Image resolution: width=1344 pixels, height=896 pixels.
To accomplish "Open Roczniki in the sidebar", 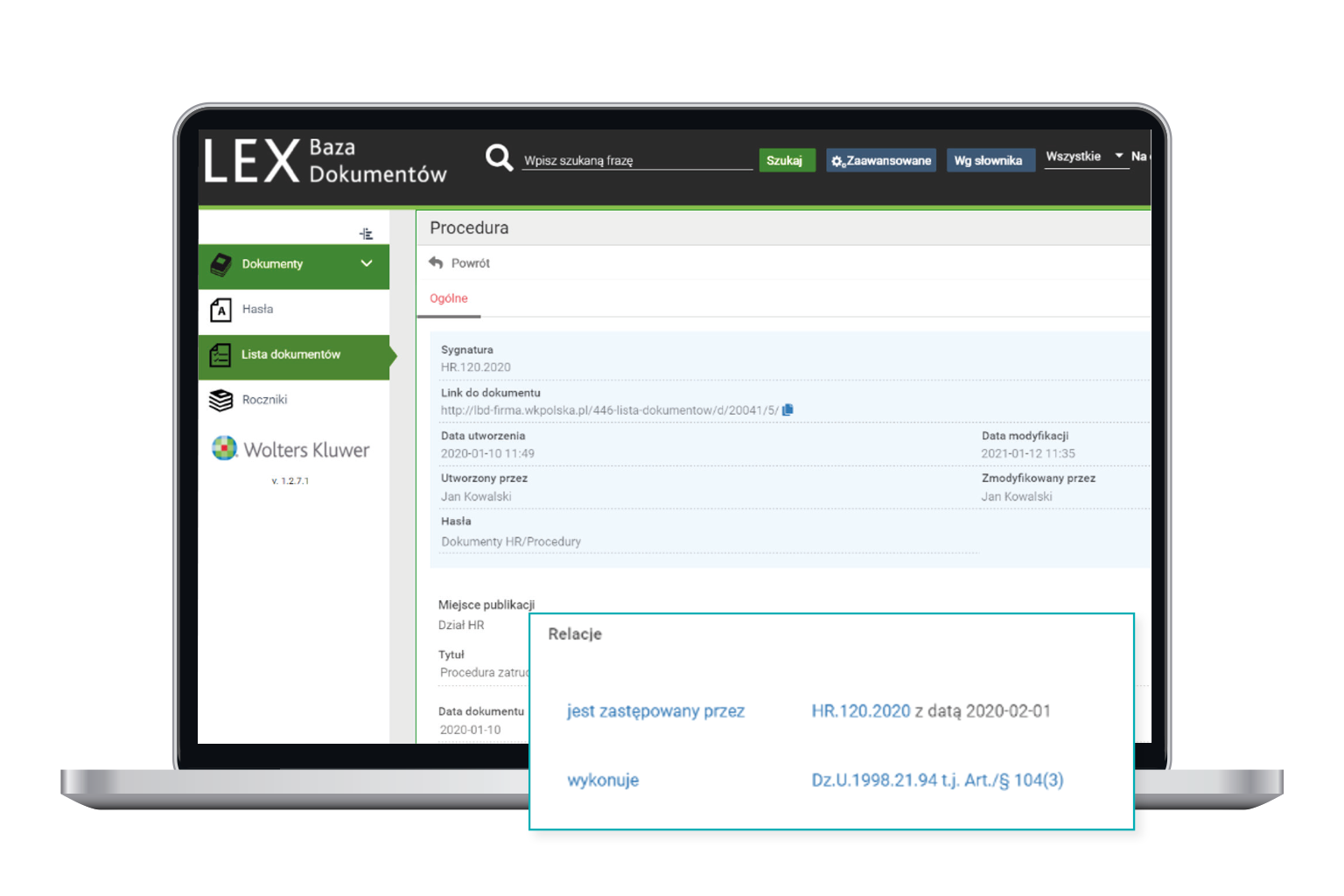I will [264, 400].
